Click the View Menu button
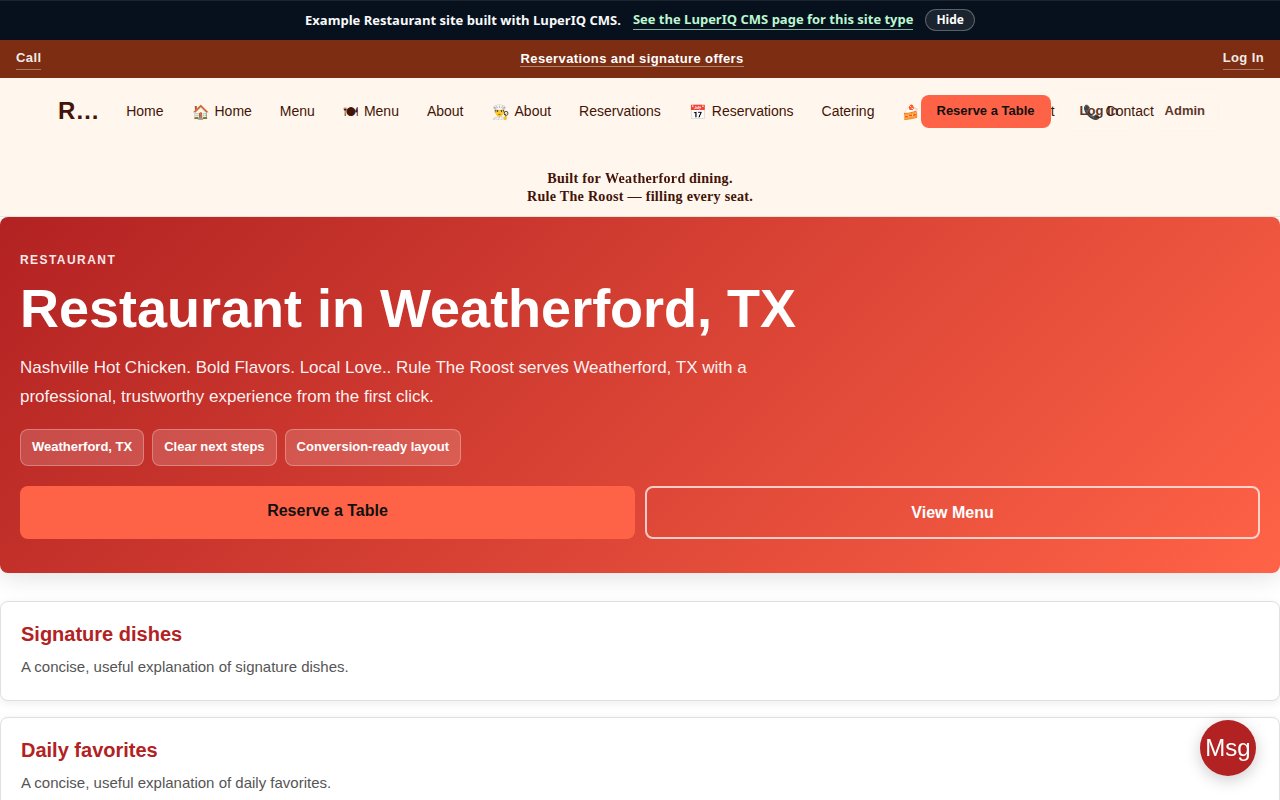 coord(951,512)
